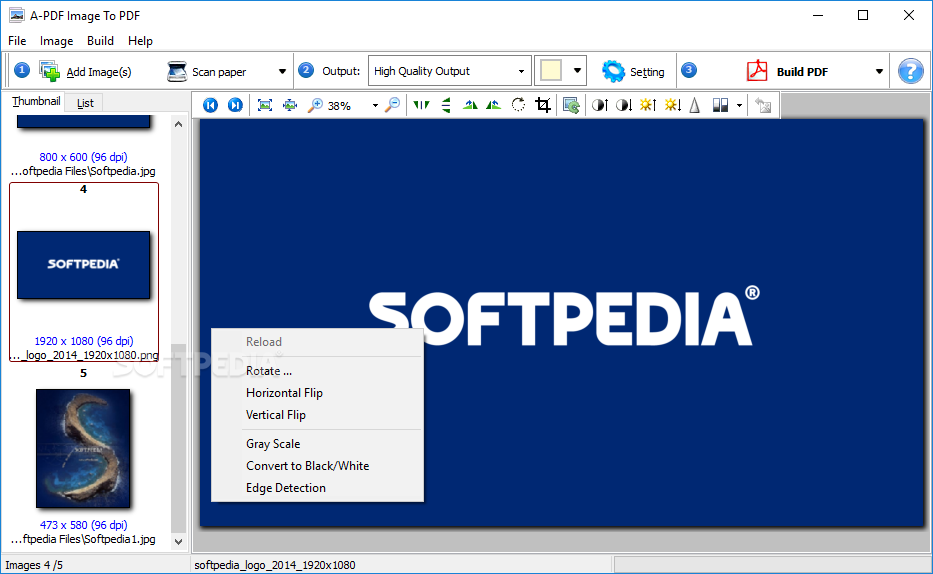This screenshot has height=574, width=933.
Task: Click the undo image changes icon
Action: click(763, 105)
